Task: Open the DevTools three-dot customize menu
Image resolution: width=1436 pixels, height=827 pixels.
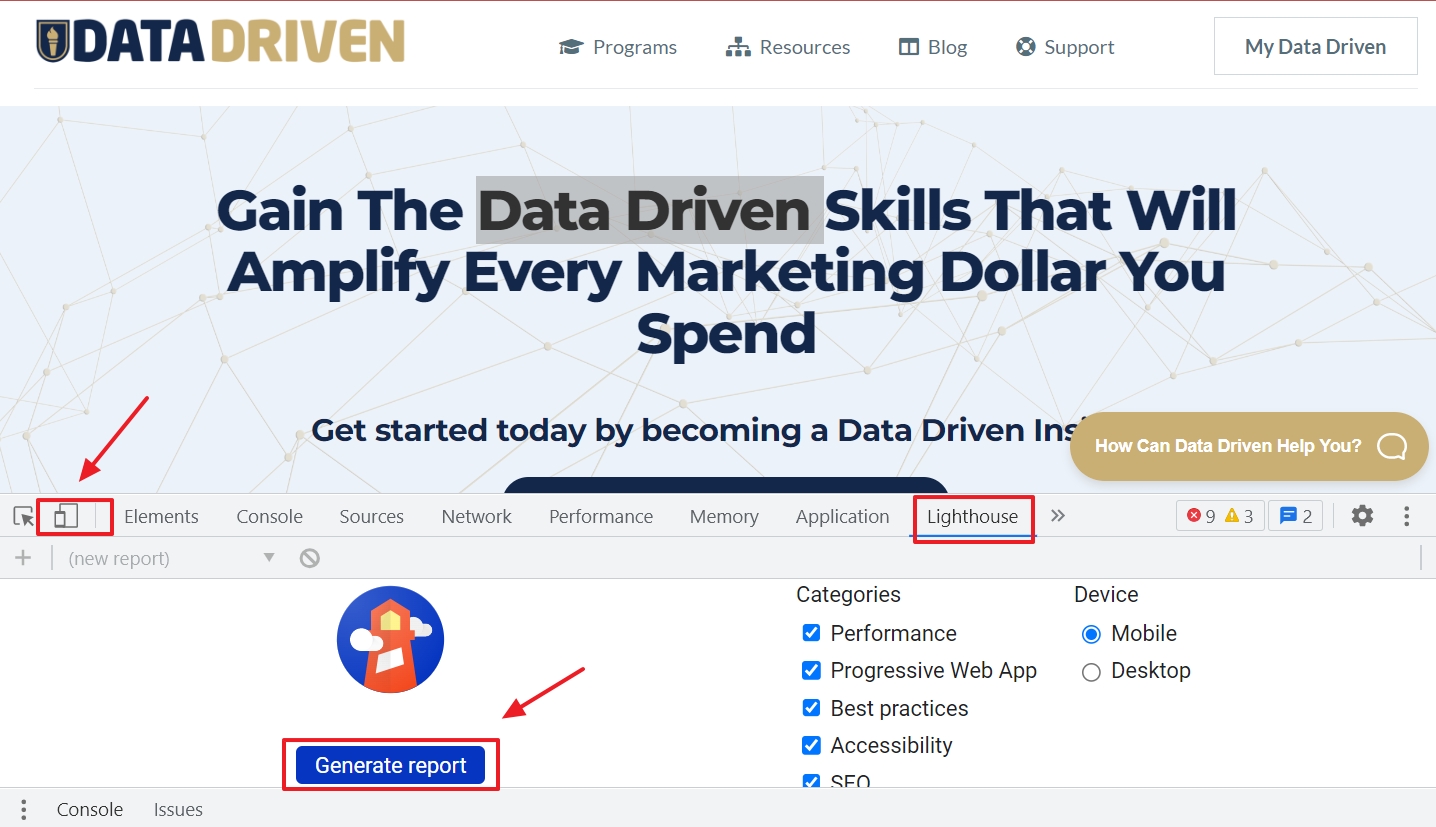Action: pyautogui.click(x=1406, y=516)
